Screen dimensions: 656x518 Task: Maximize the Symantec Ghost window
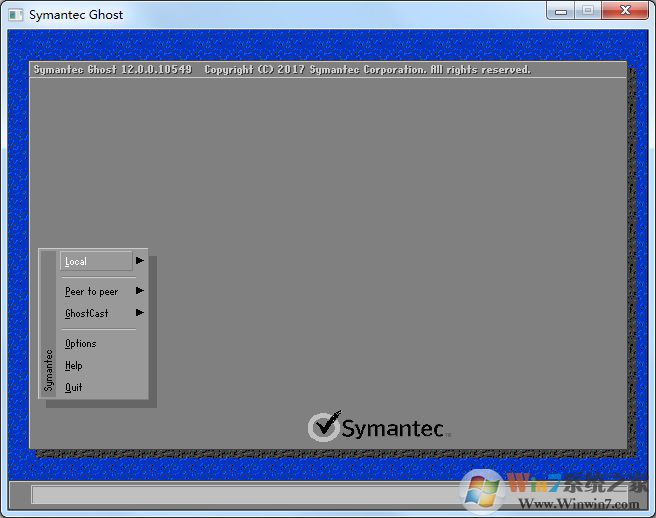588,11
